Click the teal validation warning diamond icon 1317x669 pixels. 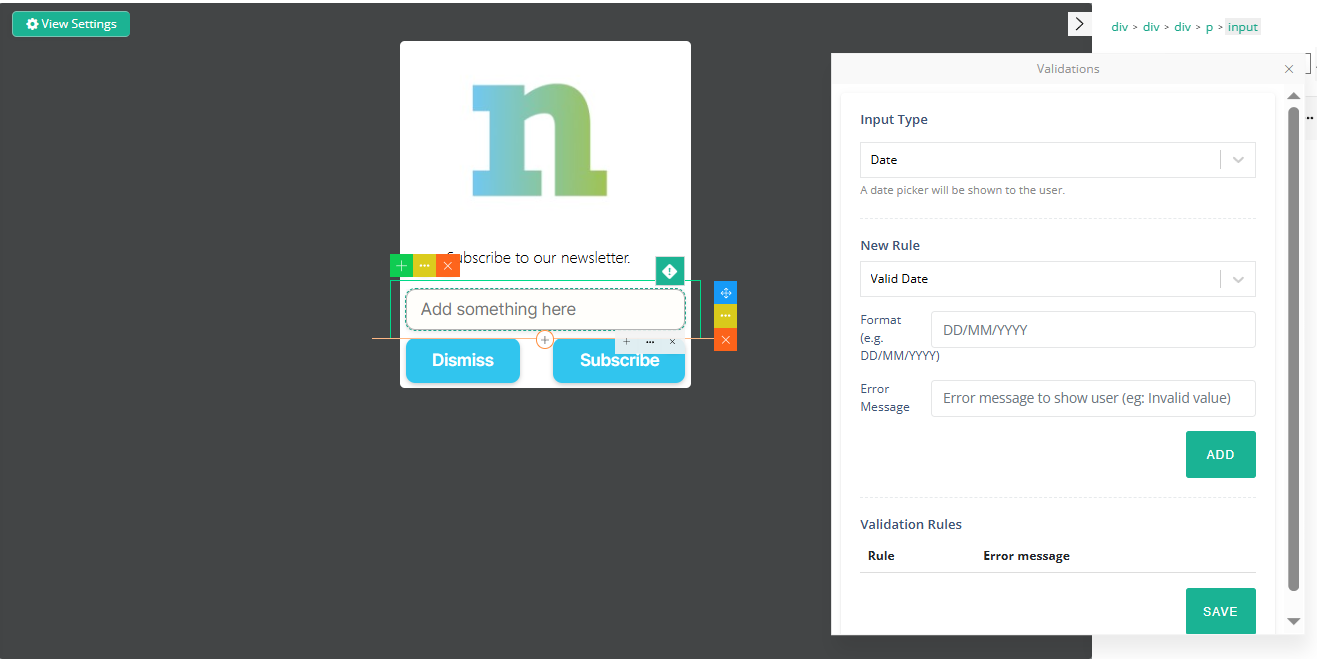(x=670, y=271)
